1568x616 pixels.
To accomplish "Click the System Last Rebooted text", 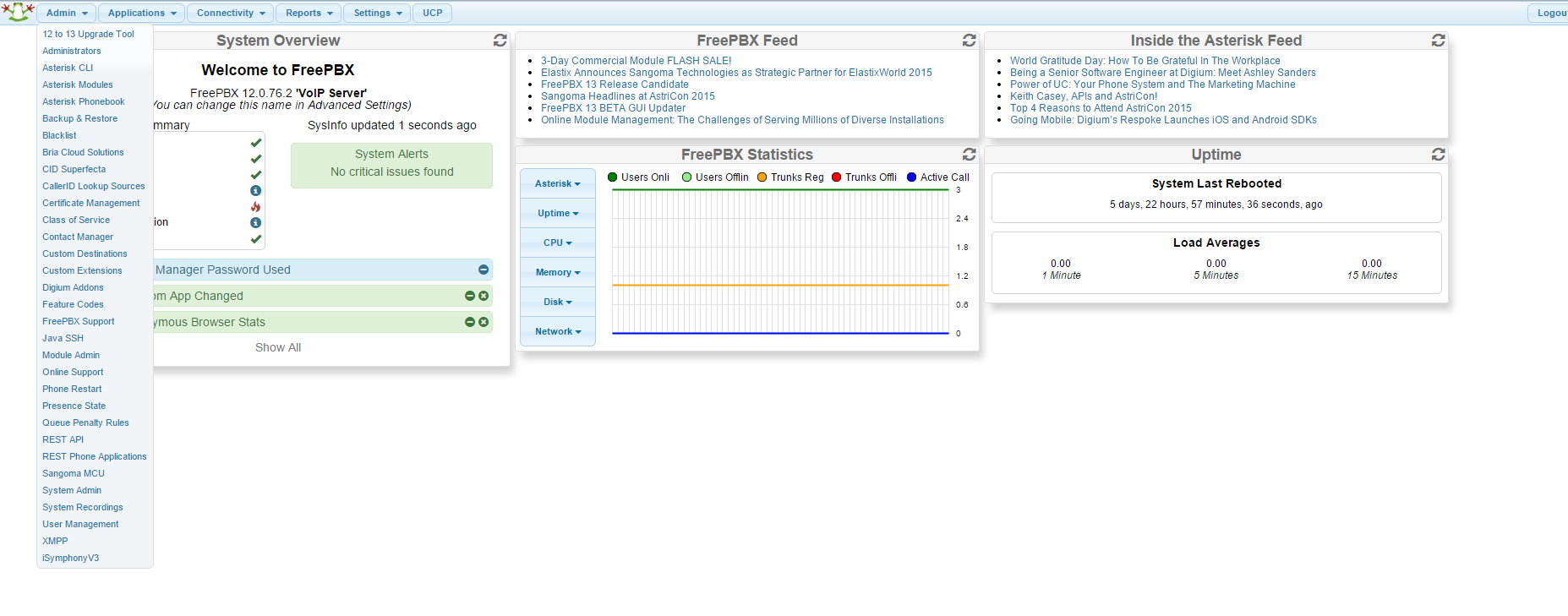I will tap(1216, 183).
